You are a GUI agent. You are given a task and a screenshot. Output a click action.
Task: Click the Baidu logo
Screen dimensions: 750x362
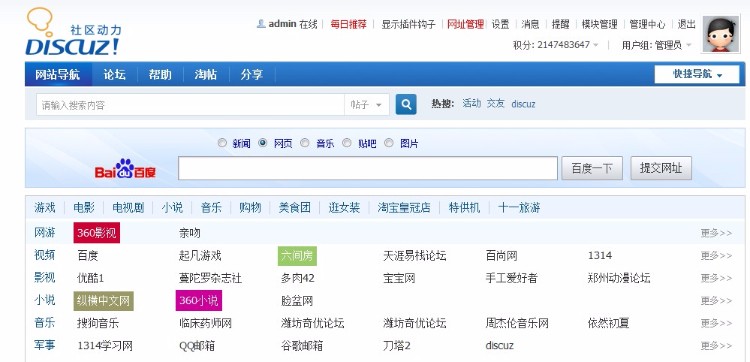pos(125,169)
